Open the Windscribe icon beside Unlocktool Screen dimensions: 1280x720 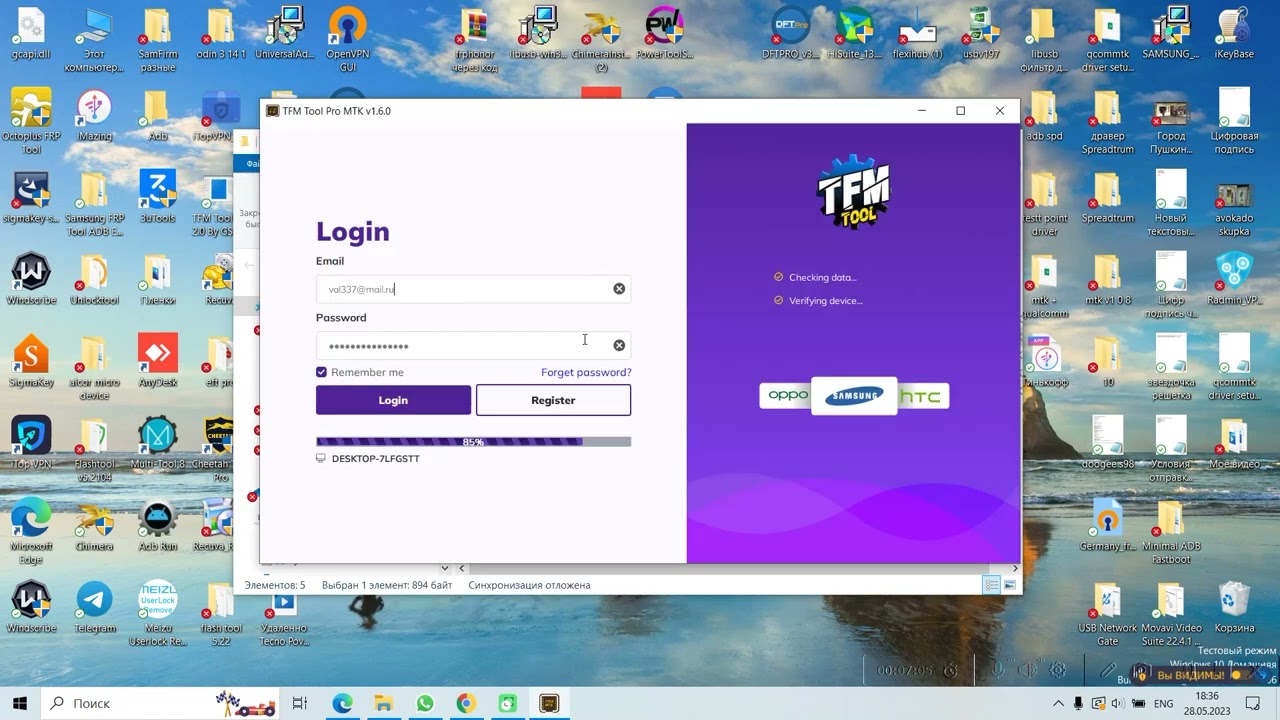[x=31, y=279]
